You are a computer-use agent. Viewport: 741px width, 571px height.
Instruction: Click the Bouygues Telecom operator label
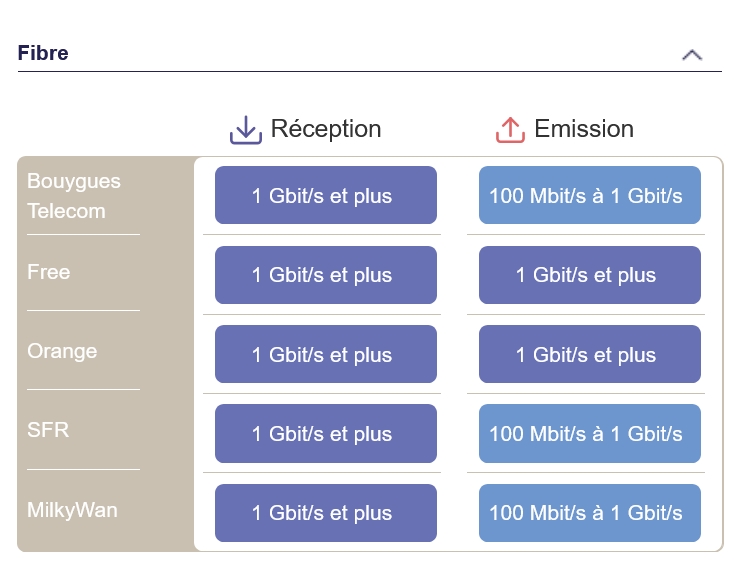coord(74,196)
